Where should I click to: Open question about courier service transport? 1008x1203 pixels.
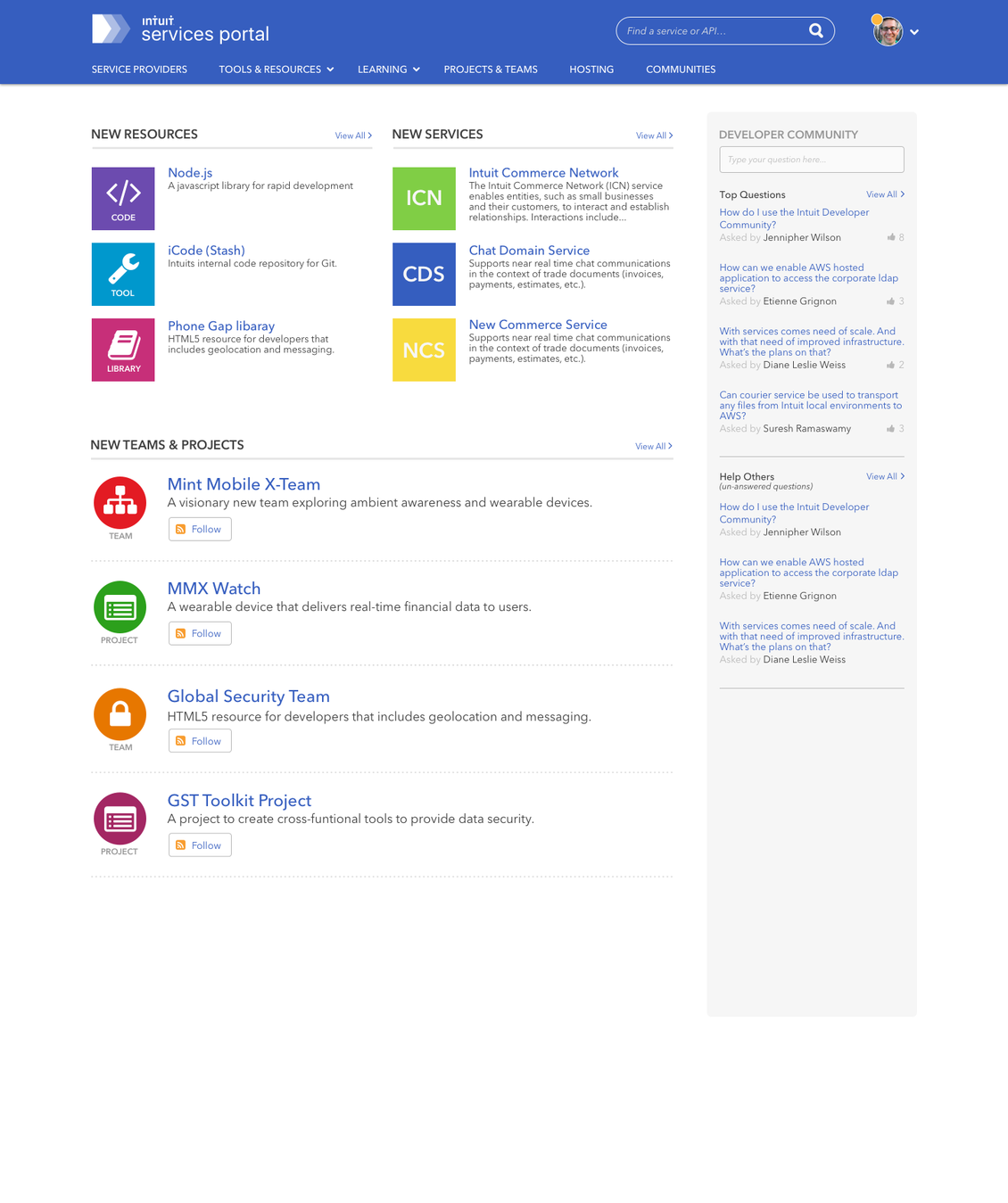pyautogui.click(x=811, y=406)
